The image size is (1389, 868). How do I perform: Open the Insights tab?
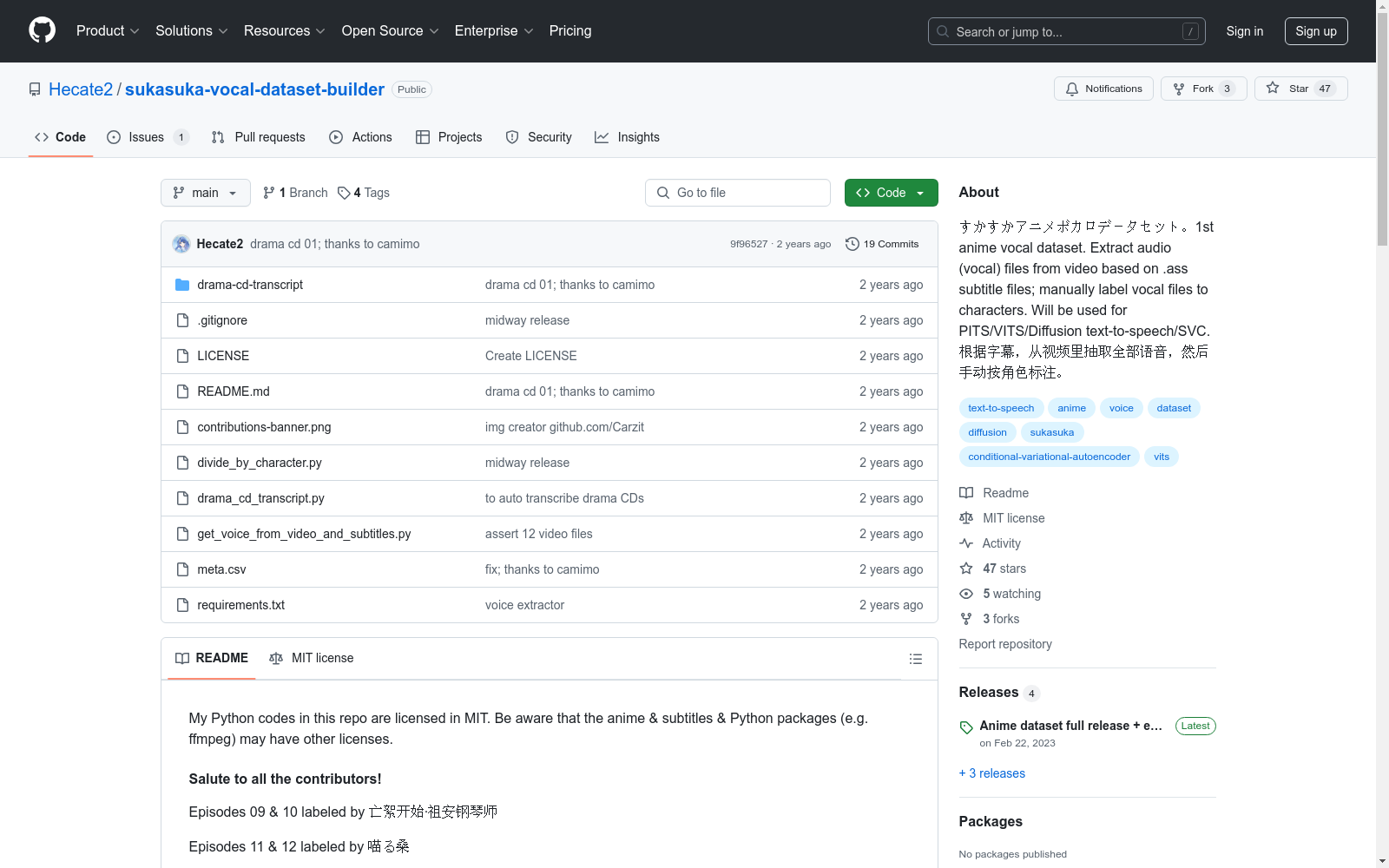(x=628, y=137)
